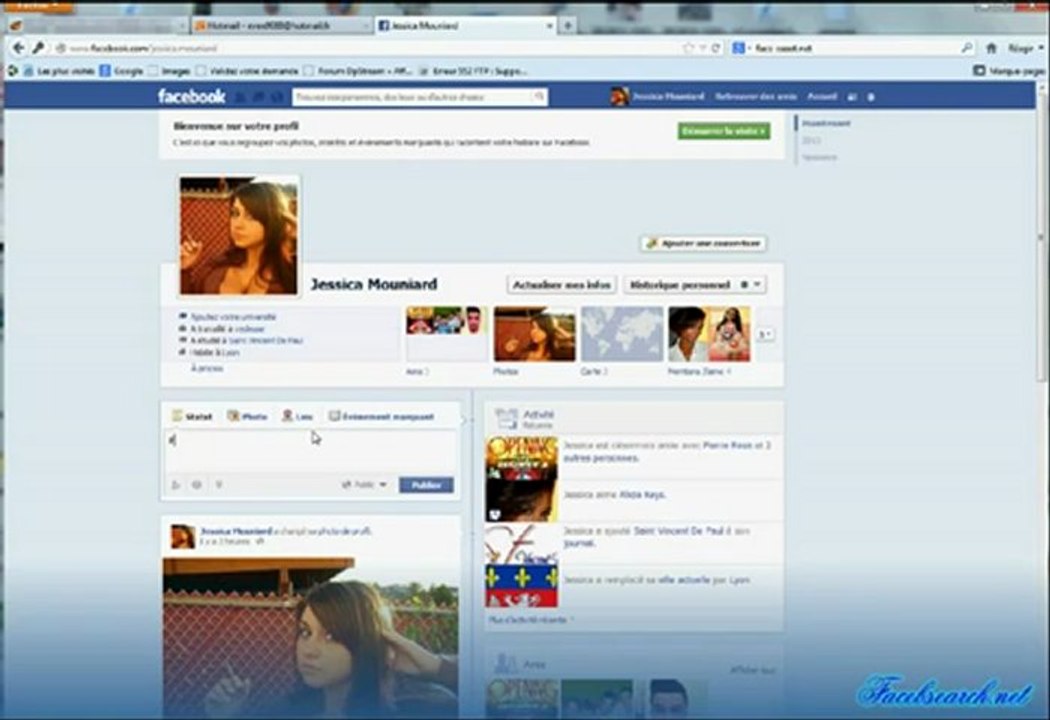Select Lieu tab in composer
1050x720 pixels.
pos(298,416)
